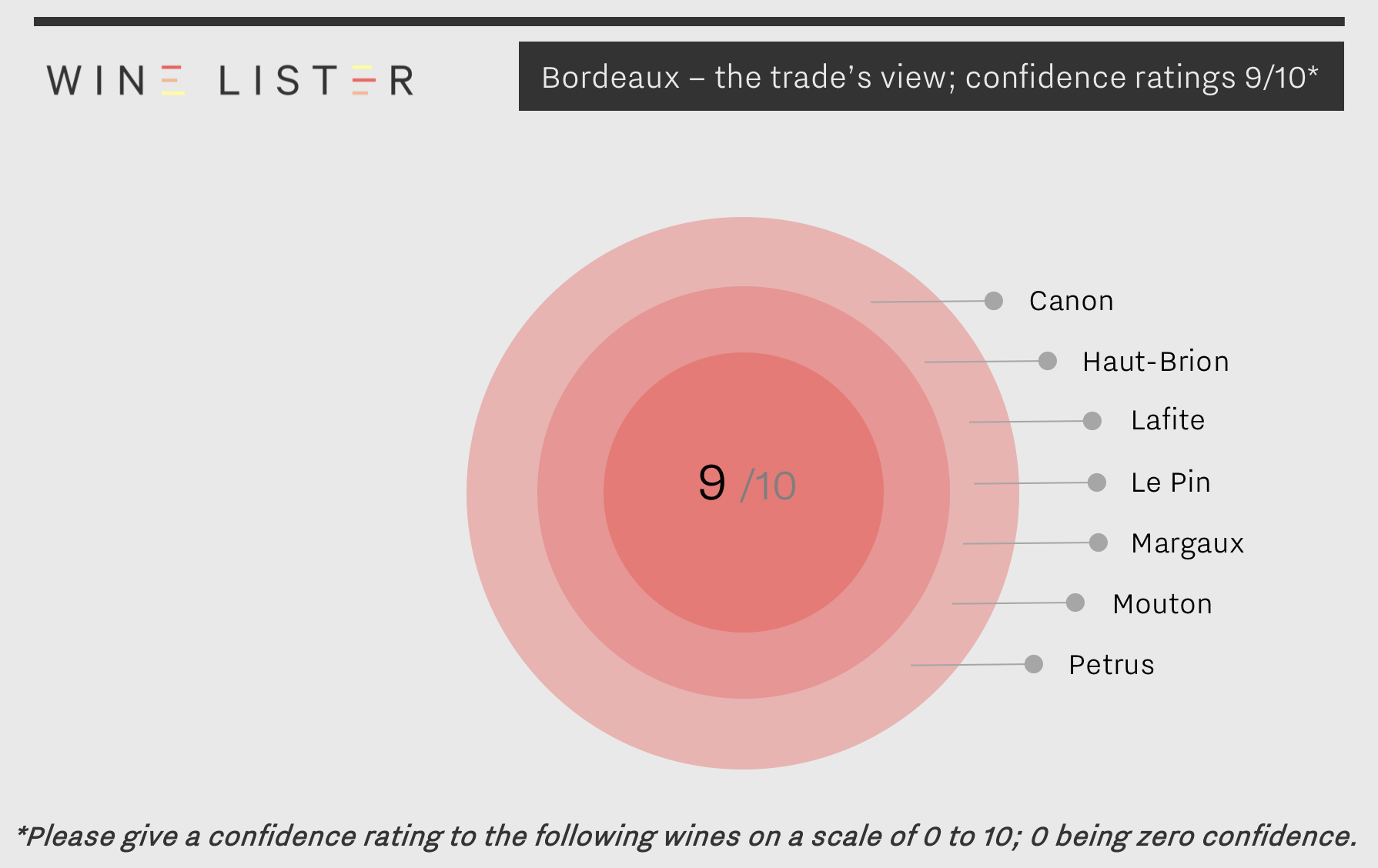Click the gray dot beside Canon
The width and height of the screenshot is (1378, 868).
point(994,301)
